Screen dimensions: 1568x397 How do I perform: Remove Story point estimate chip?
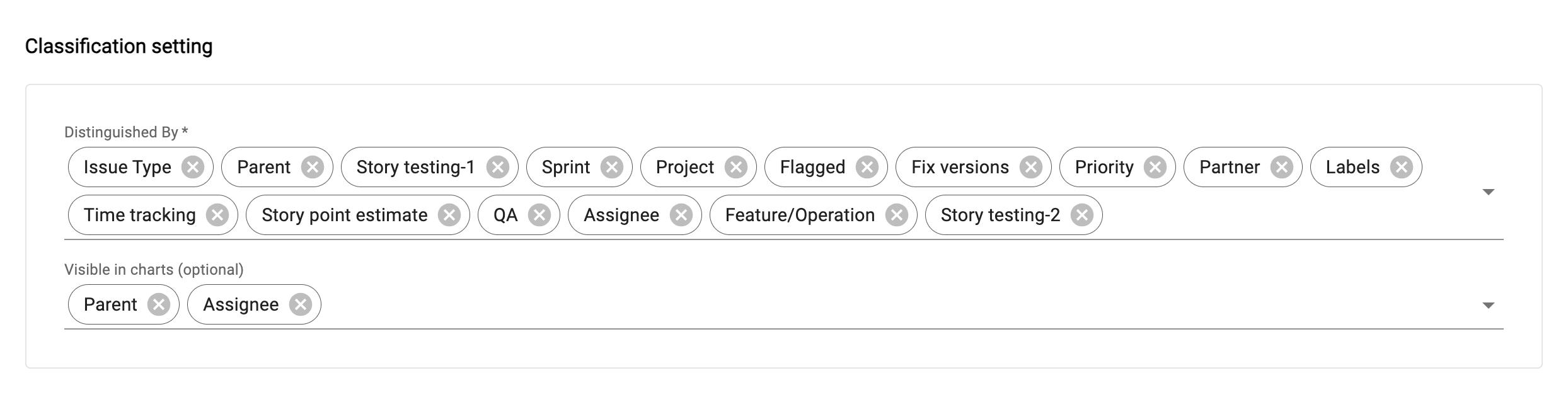[449, 215]
